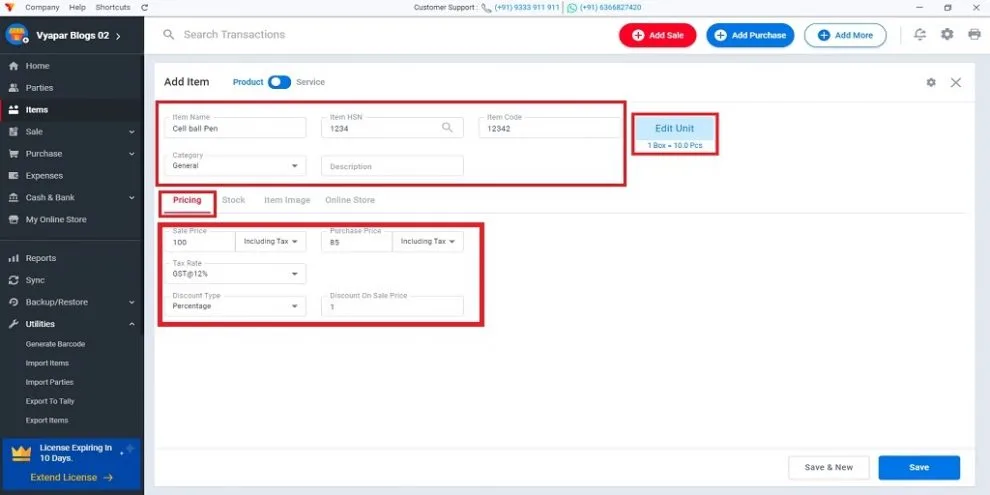The height and width of the screenshot is (495, 990).
Task: Open Add Item settings gear icon
Action: [931, 82]
